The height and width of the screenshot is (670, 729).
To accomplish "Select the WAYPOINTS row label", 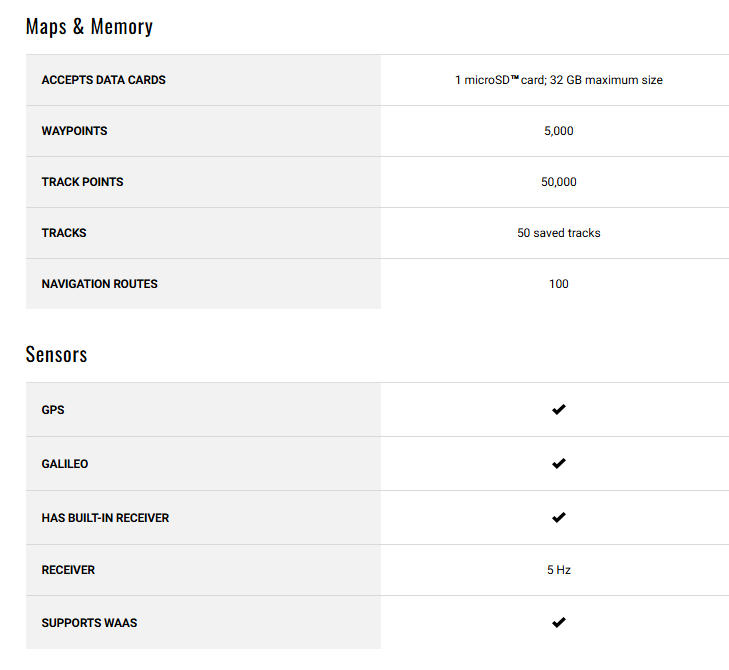I will click(x=74, y=131).
